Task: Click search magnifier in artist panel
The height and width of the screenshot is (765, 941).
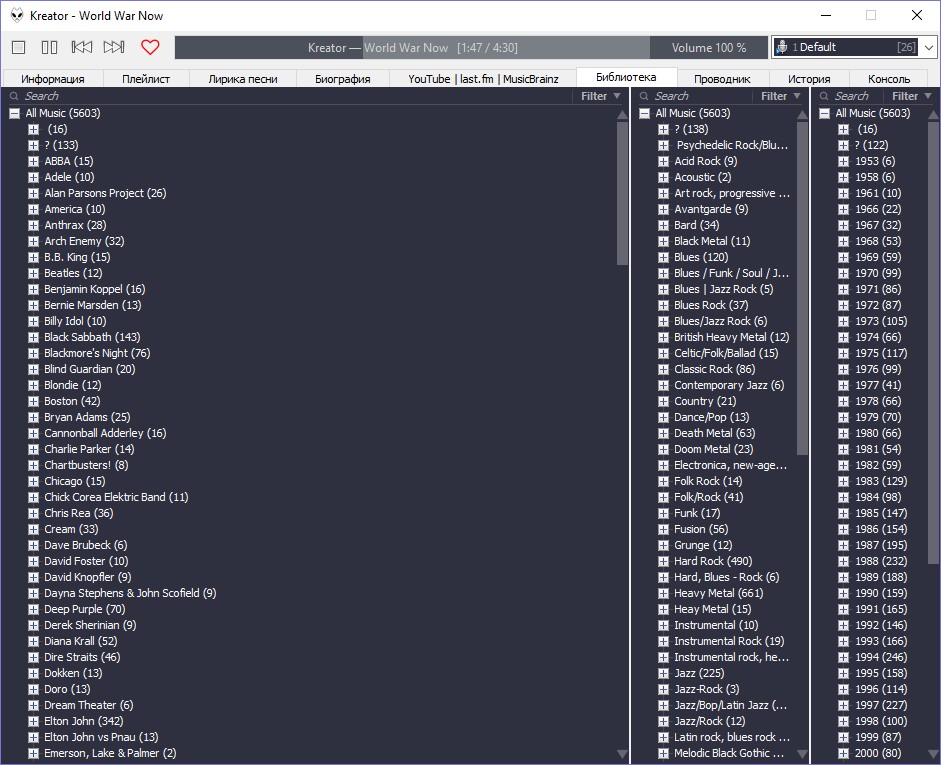Action: (14, 96)
